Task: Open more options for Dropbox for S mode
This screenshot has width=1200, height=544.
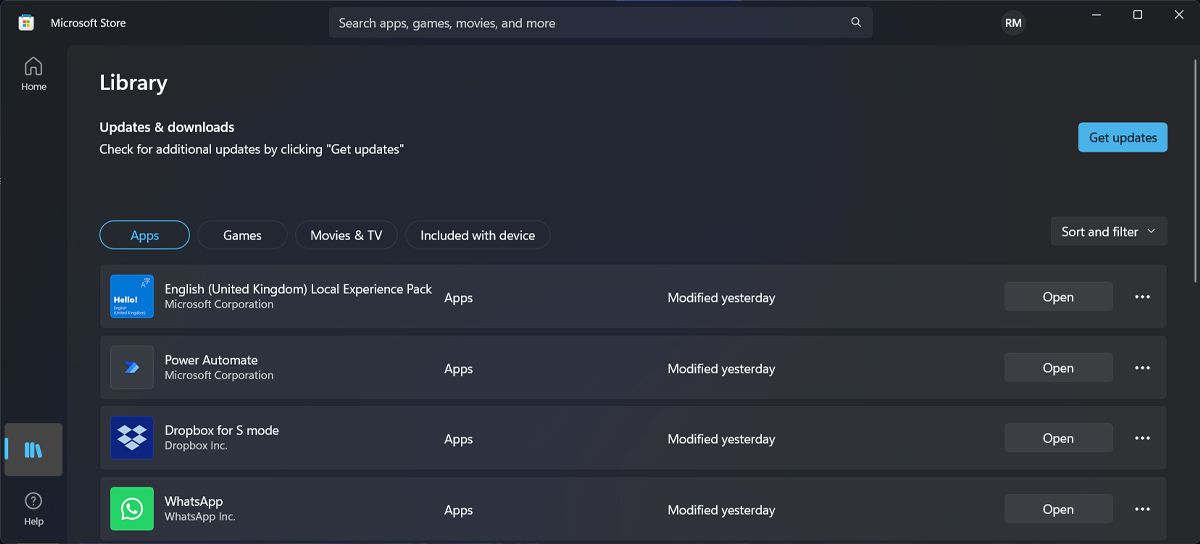Action: pyautogui.click(x=1142, y=438)
